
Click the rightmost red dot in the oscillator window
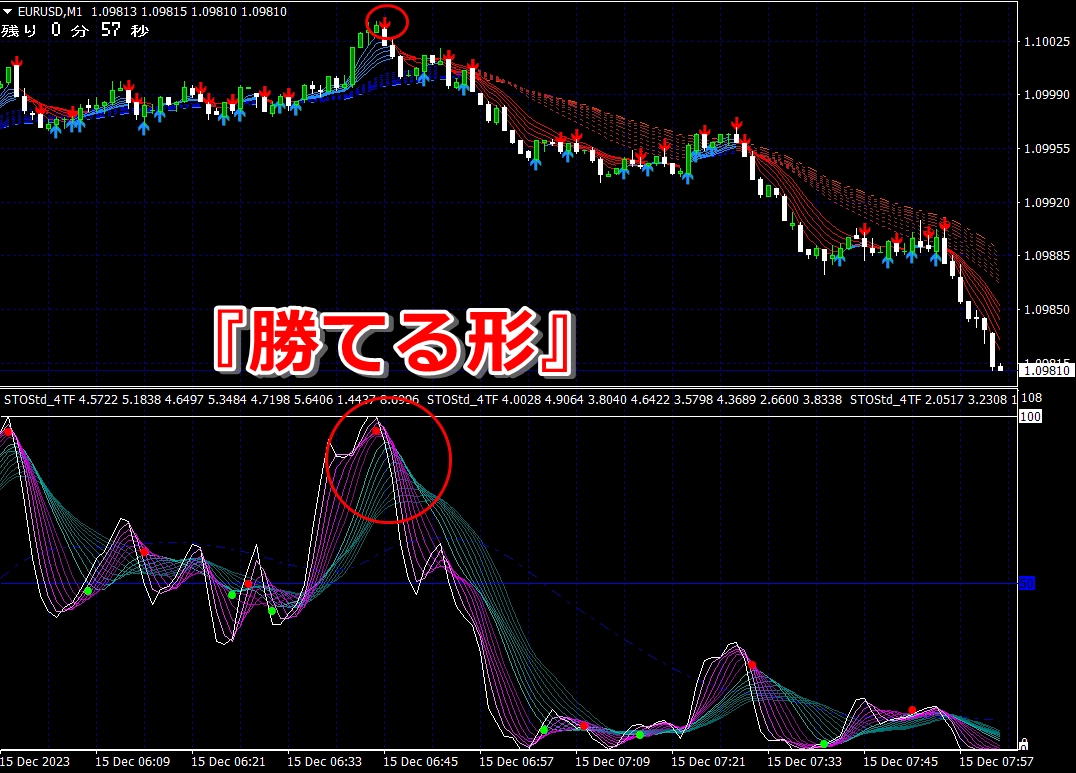click(x=911, y=710)
